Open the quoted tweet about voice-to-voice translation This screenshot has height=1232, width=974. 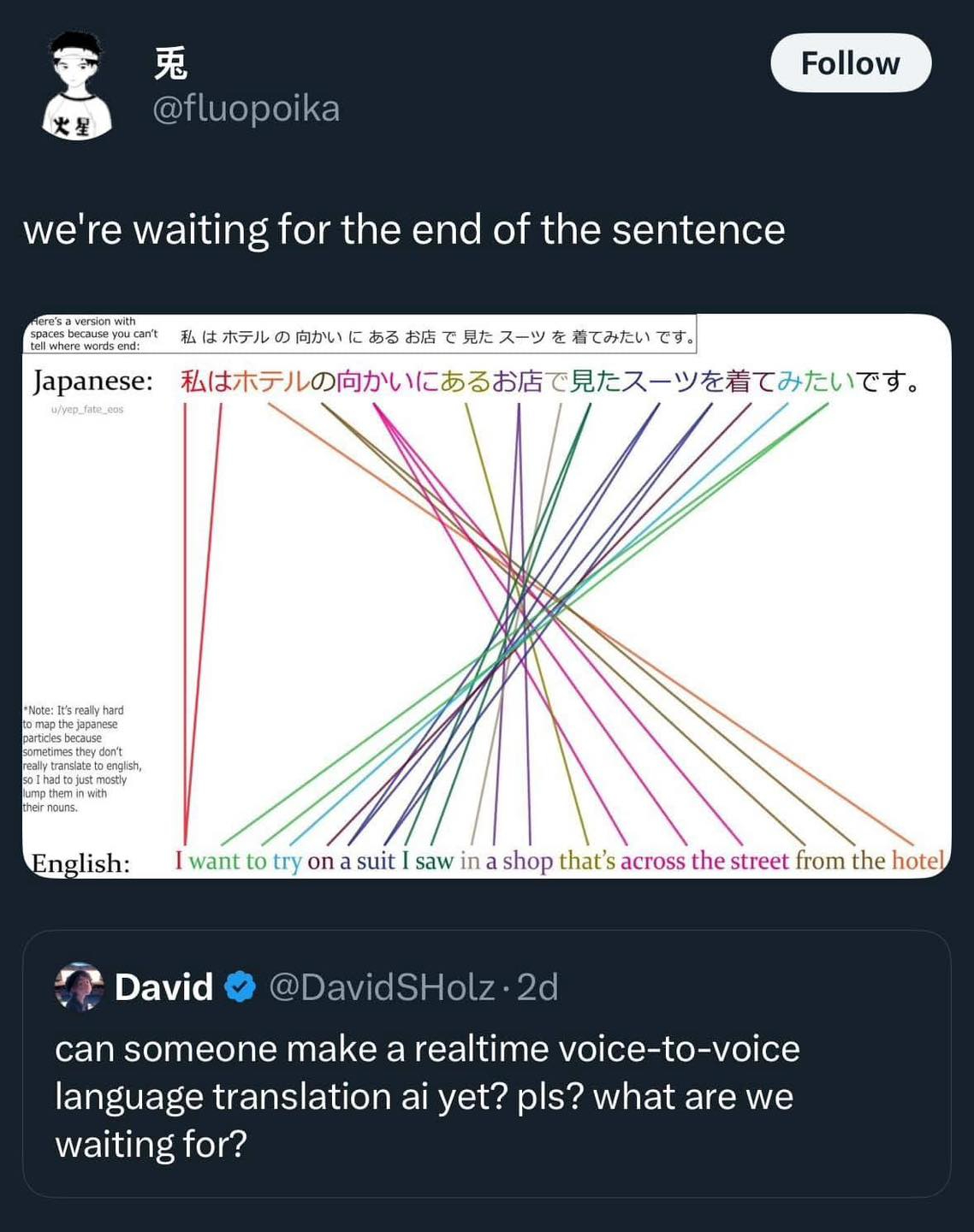click(486, 1097)
